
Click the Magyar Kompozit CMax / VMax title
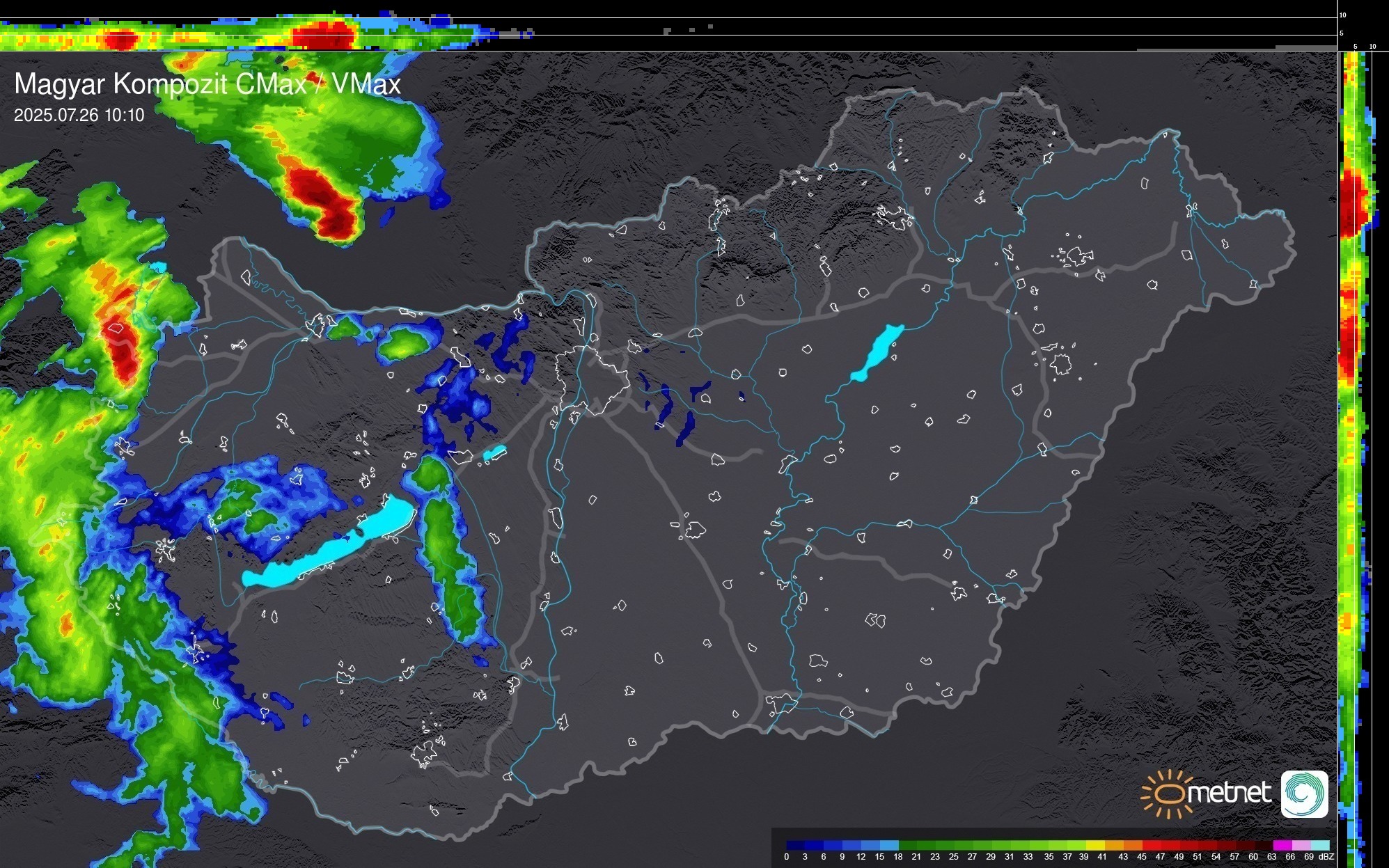[x=207, y=84]
